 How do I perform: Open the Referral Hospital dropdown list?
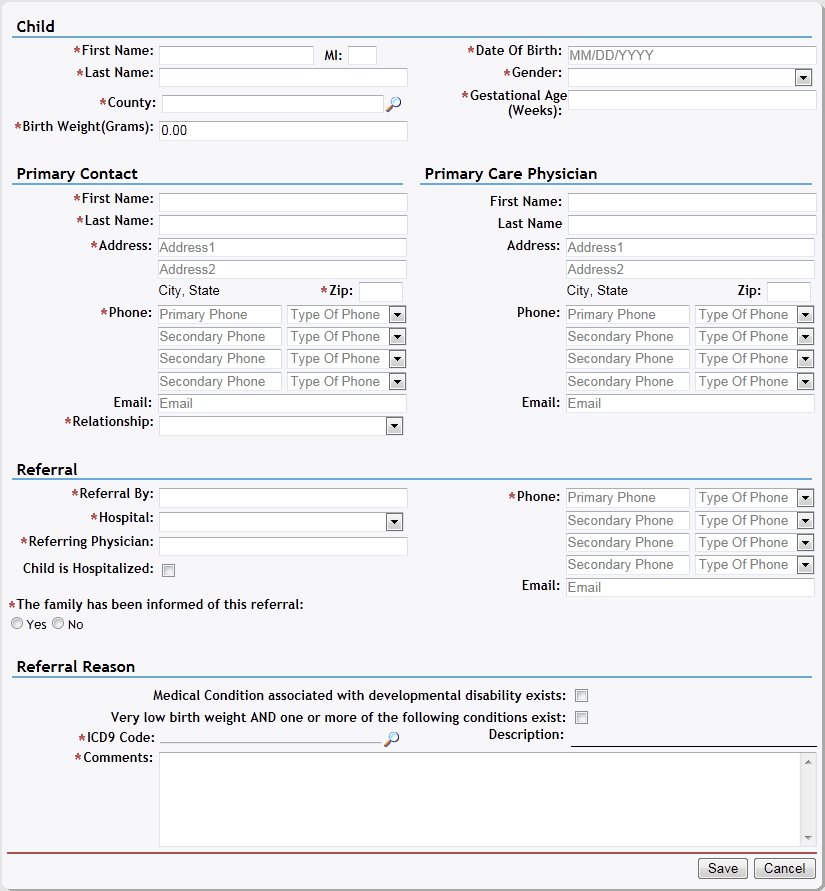(x=394, y=522)
